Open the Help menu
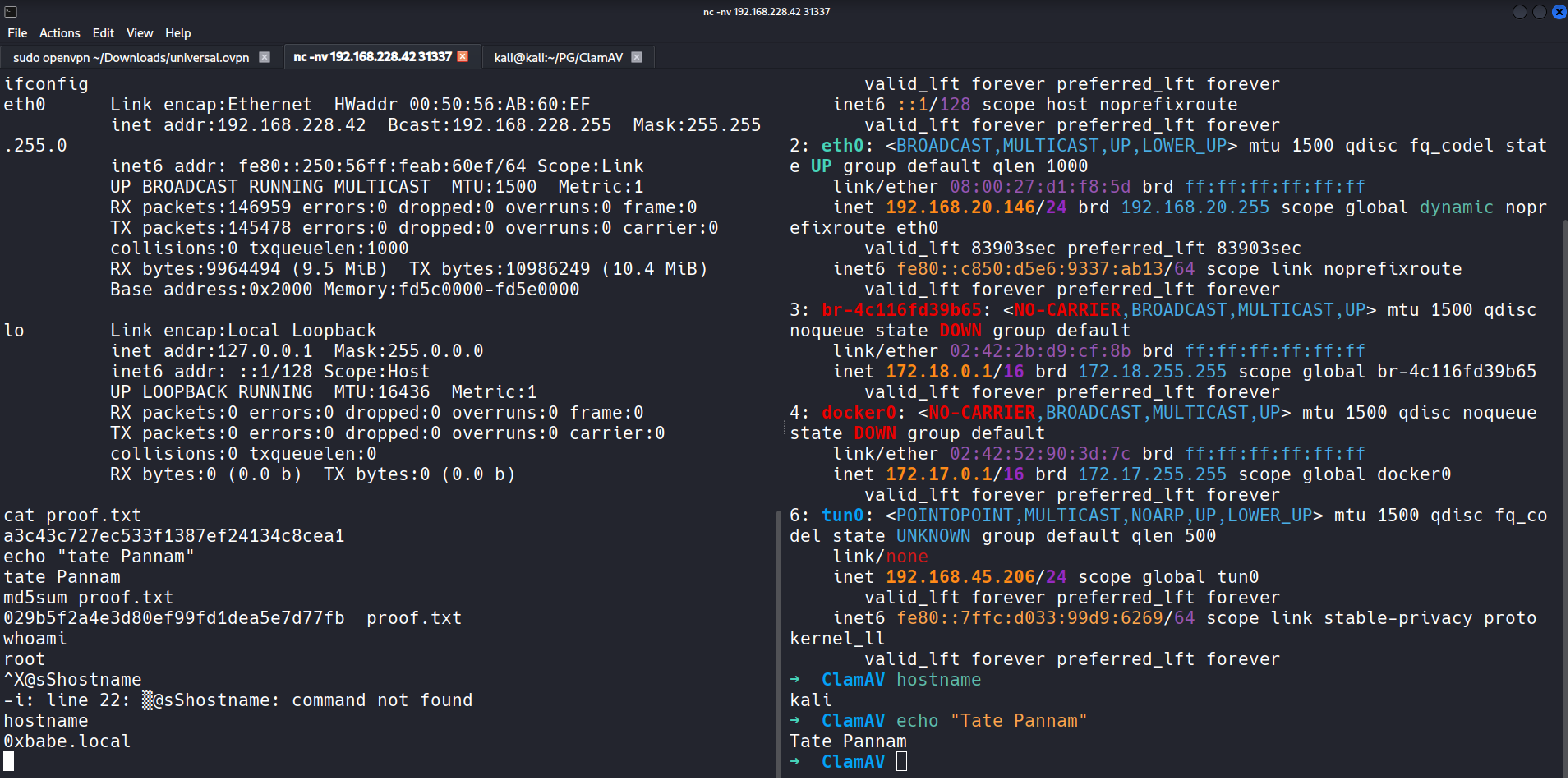This screenshot has height=778, width=1568. 178,33
